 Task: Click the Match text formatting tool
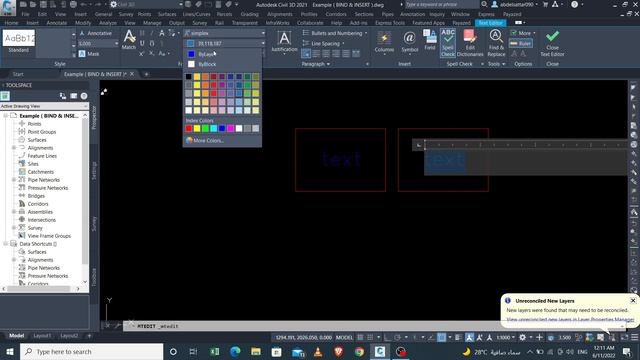click(129, 40)
